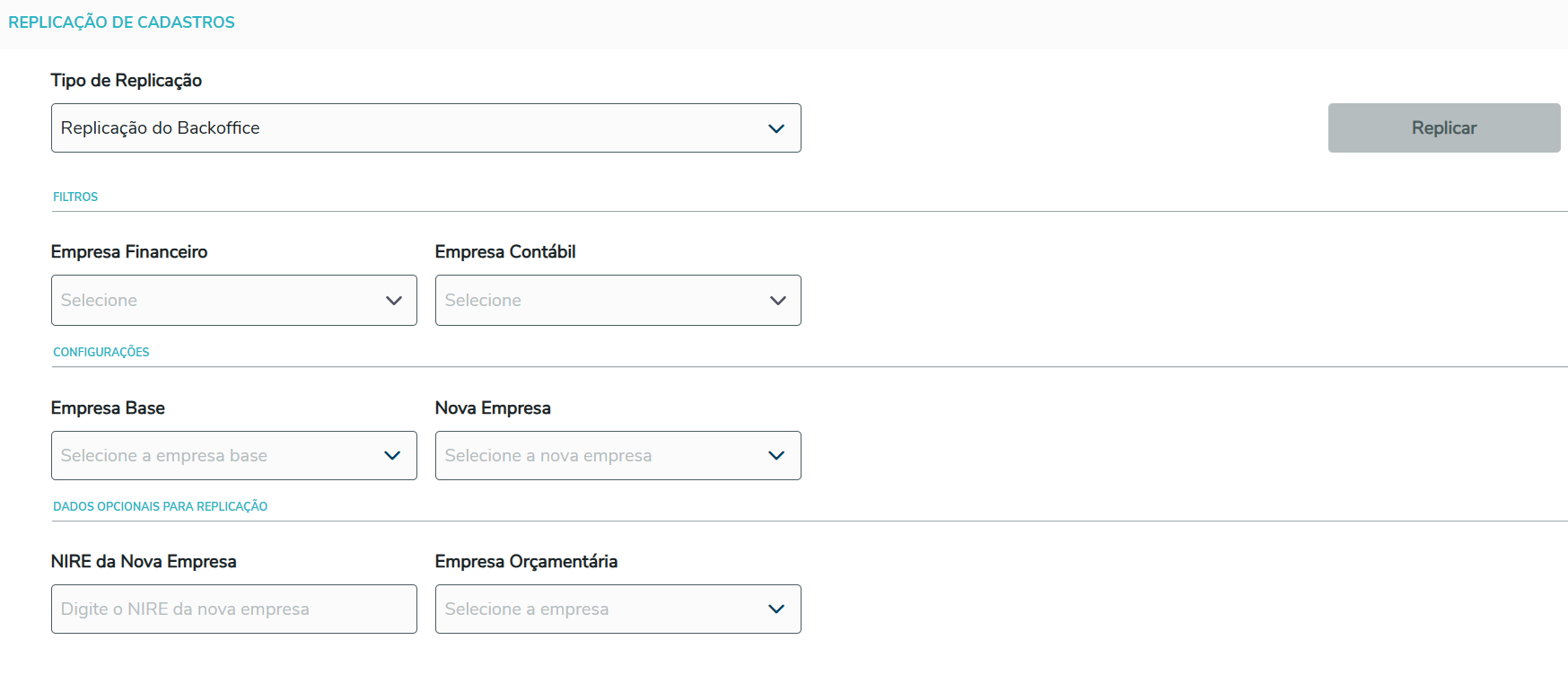The height and width of the screenshot is (675, 1568).
Task: Select the 'Replicação do Backoffice' value text
Action: (161, 128)
